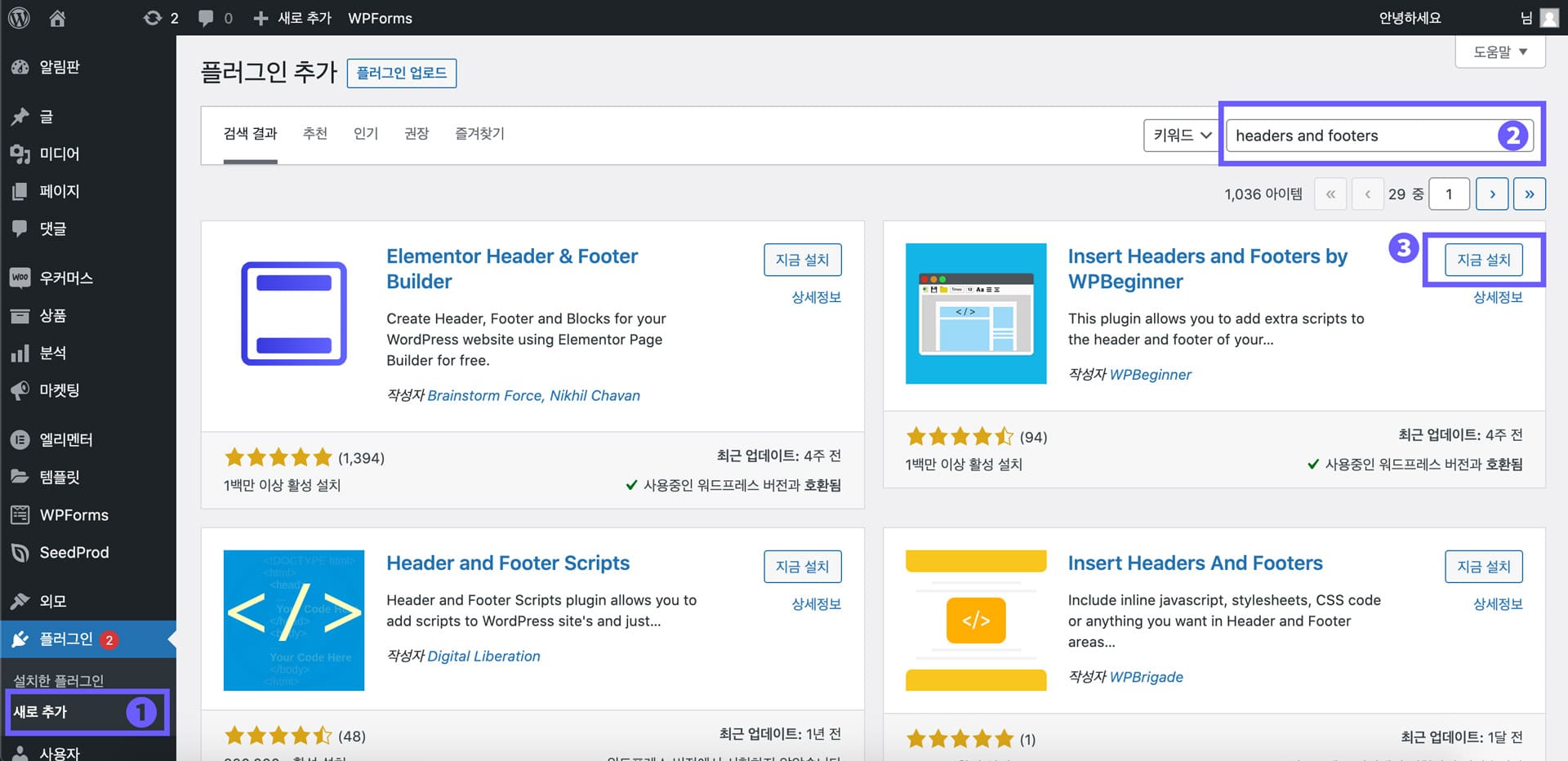
Task: Open 엘리멘터 Elementor icon
Action: (x=20, y=439)
